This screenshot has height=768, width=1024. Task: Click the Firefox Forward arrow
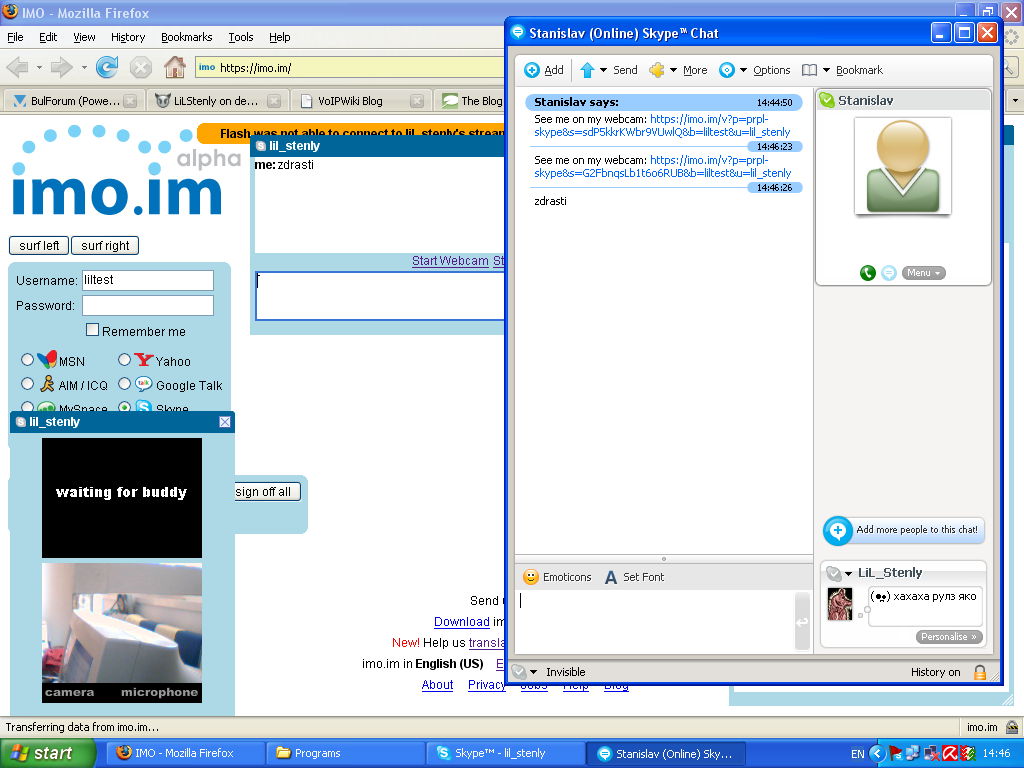[x=61, y=67]
